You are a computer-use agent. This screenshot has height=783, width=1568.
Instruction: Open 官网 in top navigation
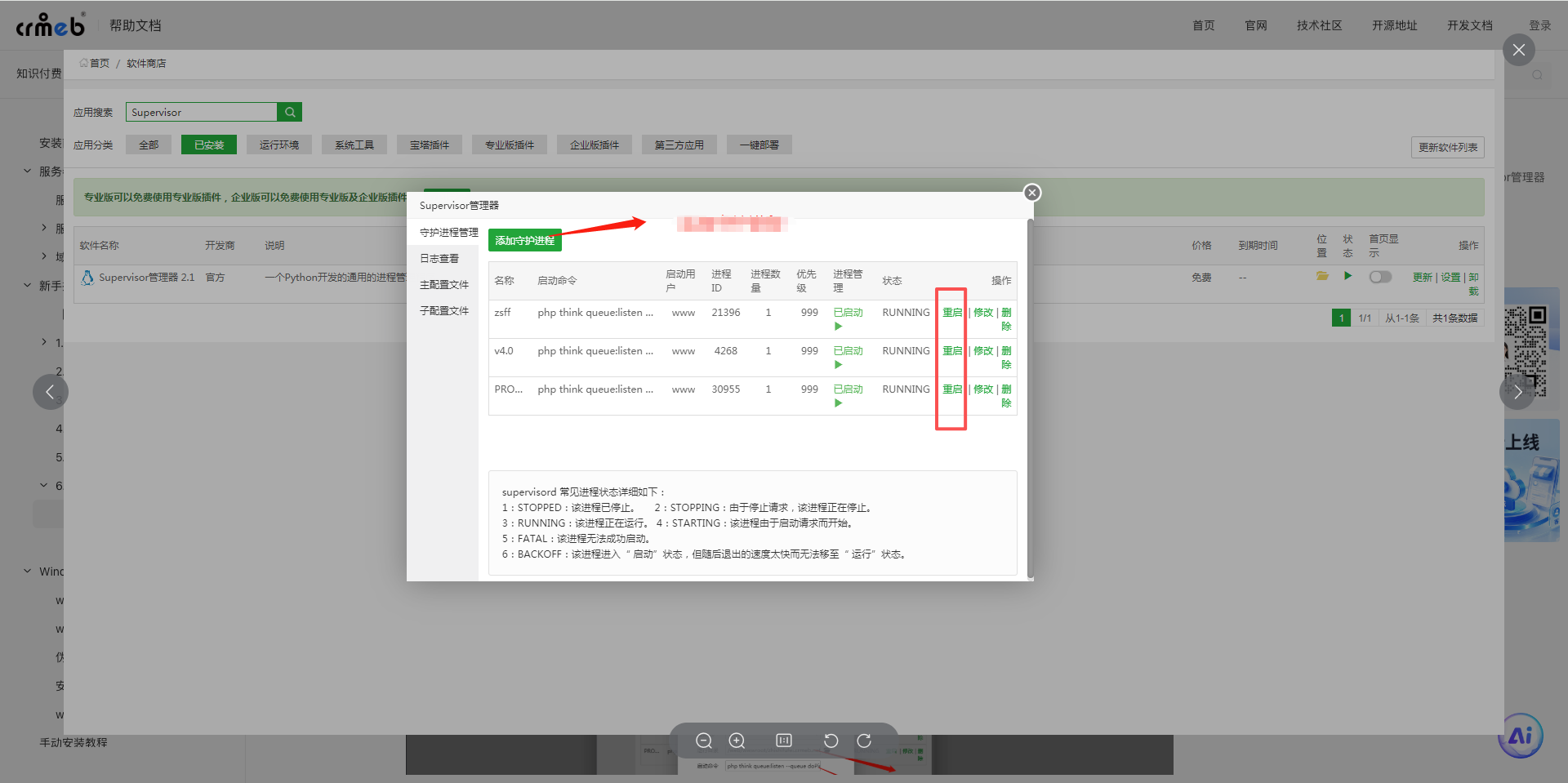click(1256, 25)
